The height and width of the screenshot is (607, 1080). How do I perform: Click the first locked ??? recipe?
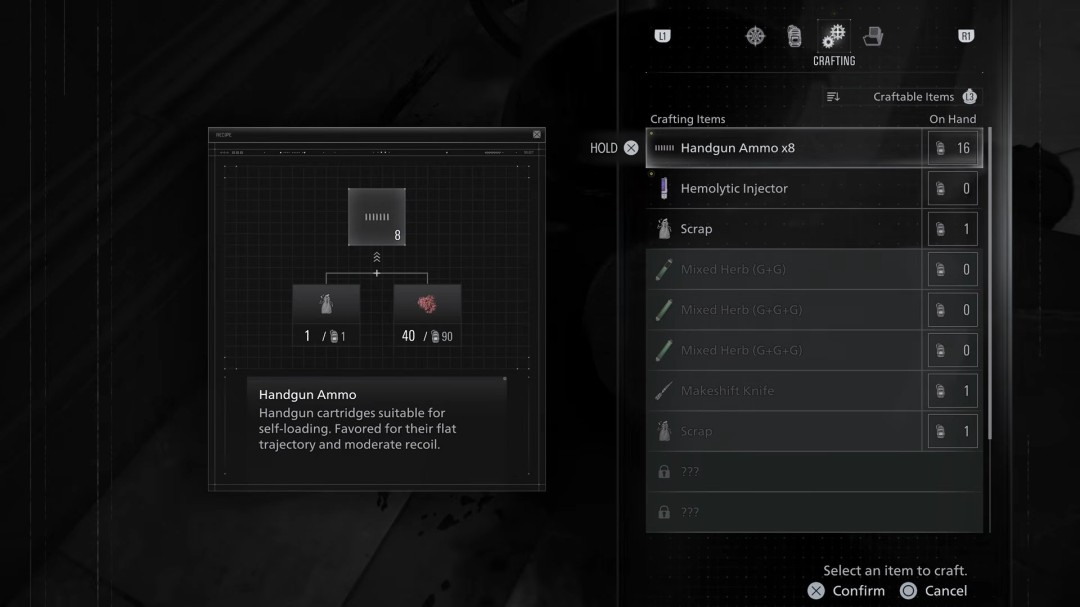[785, 472]
